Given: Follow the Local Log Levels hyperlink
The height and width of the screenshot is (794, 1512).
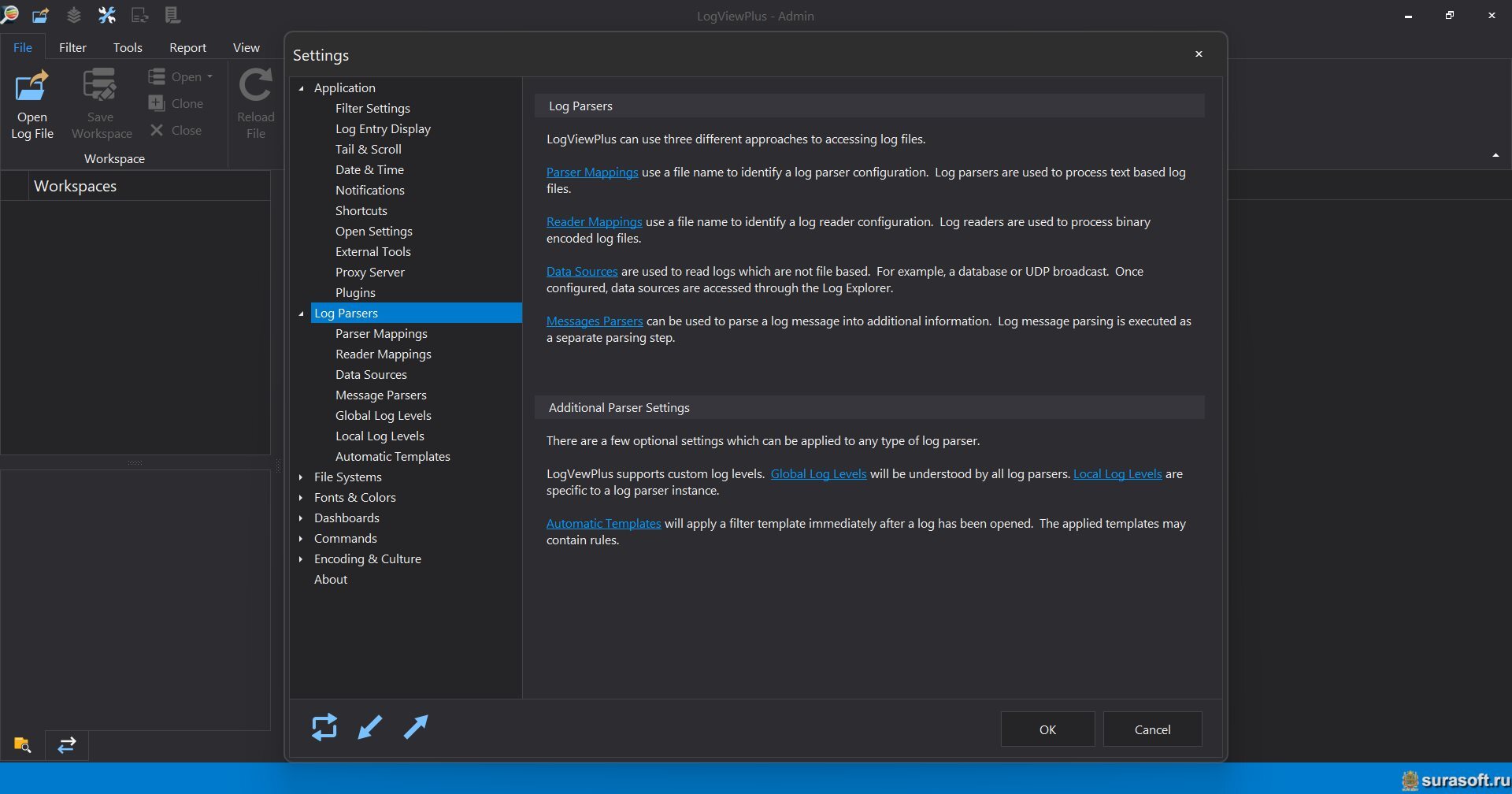Looking at the screenshot, I should (x=1117, y=473).
